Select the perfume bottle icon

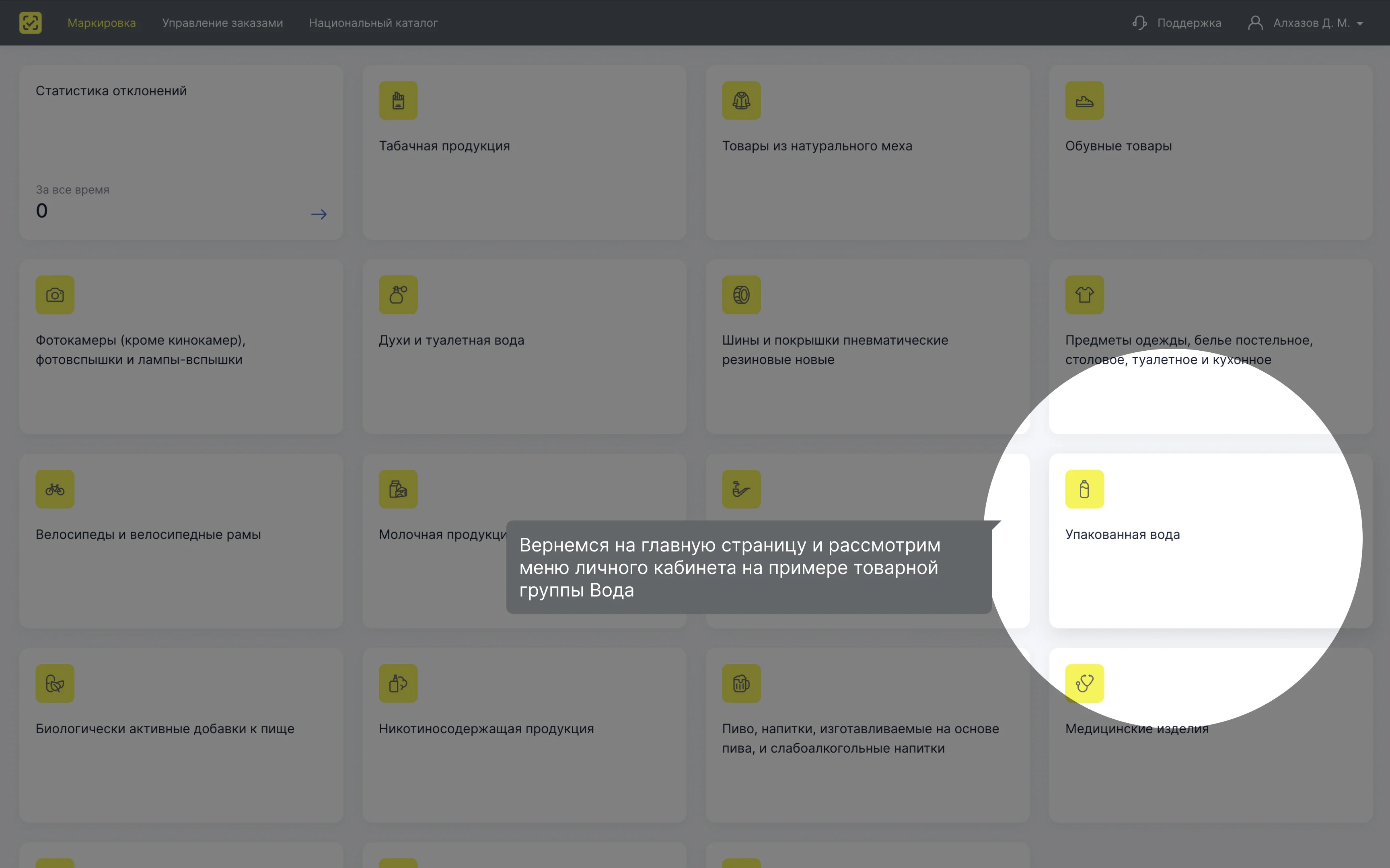[x=398, y=294]
